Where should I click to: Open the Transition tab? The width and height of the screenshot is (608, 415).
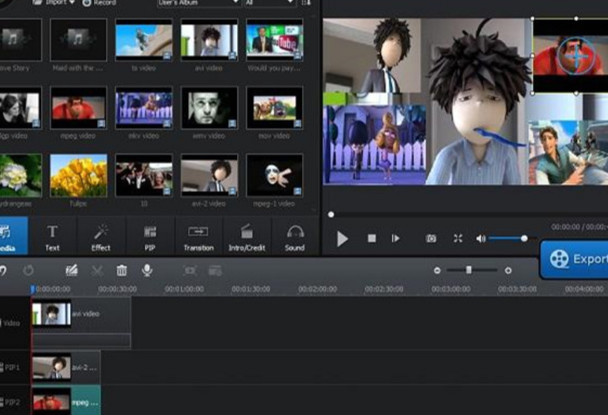pyautogui.click(x=199, y=237)
